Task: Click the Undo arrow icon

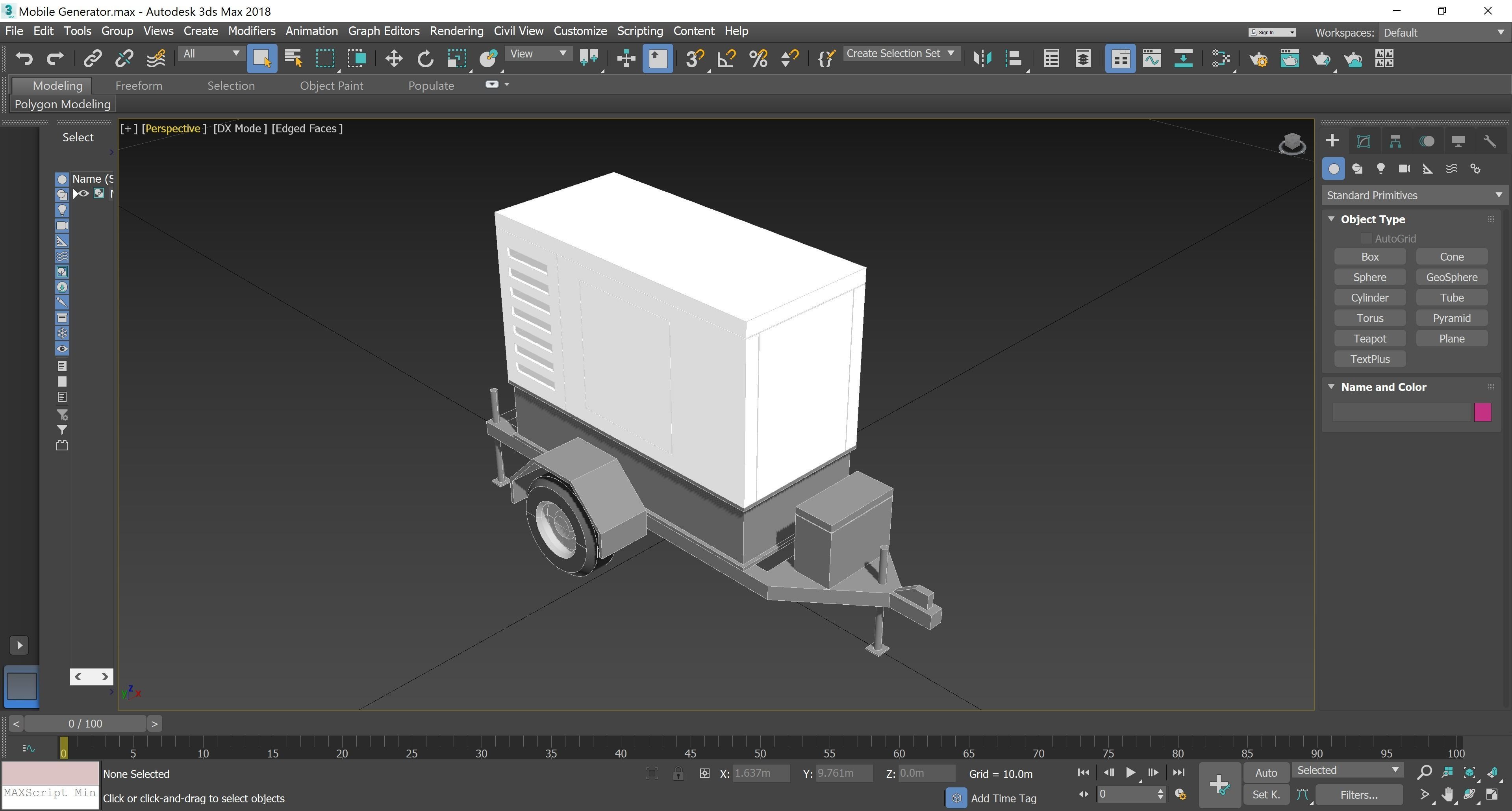Action: 24,58
